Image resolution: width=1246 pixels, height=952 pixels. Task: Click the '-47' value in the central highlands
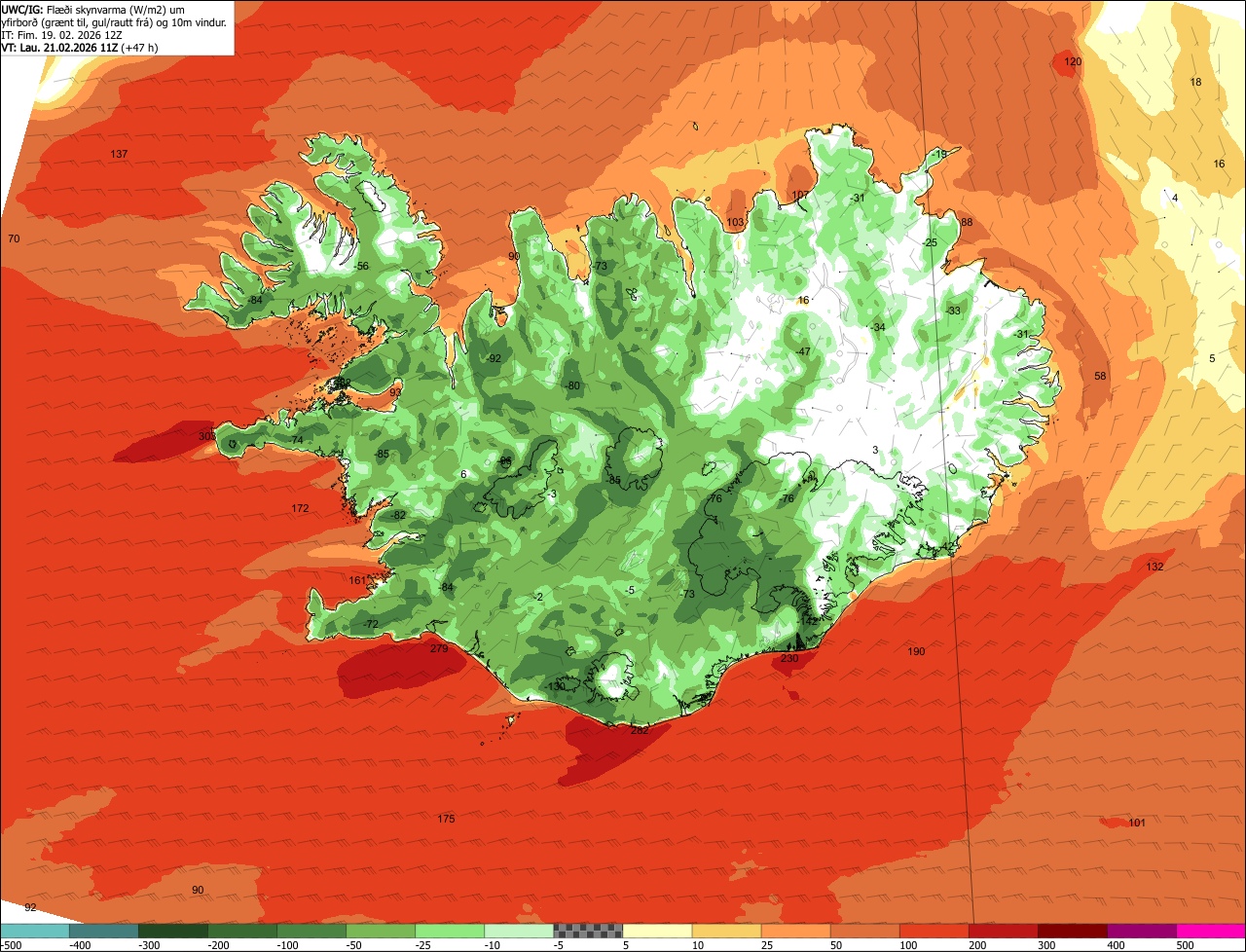pyautogui.click(x=803, y=351)
